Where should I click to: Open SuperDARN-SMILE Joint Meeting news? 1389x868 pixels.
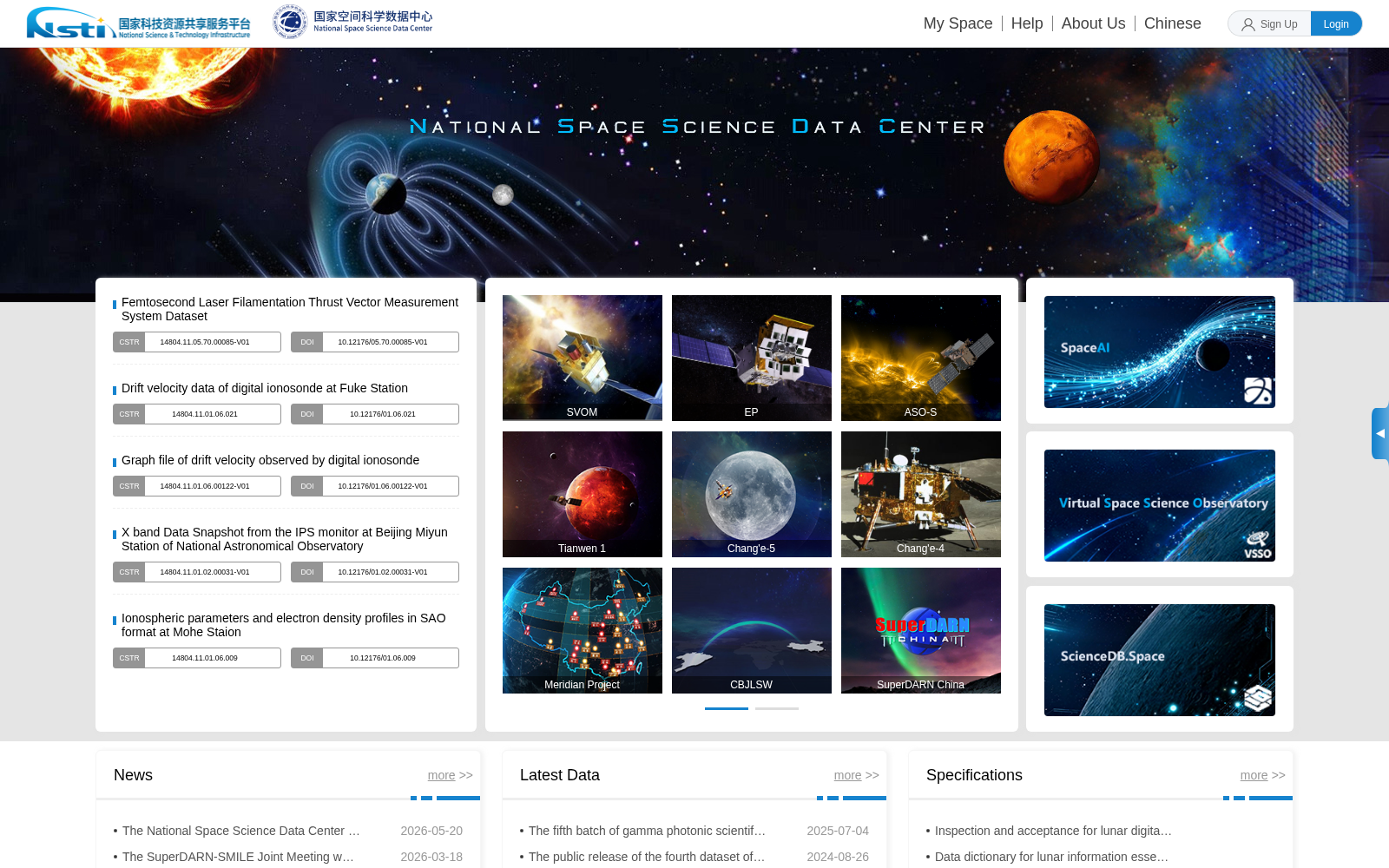click(238, 857)
